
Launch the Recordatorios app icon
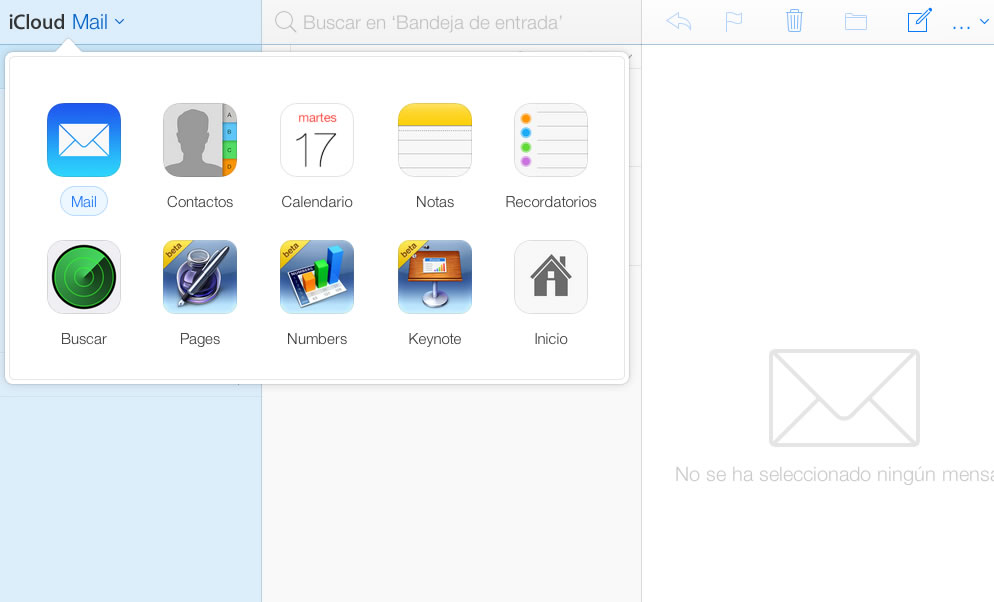[551, 140]
